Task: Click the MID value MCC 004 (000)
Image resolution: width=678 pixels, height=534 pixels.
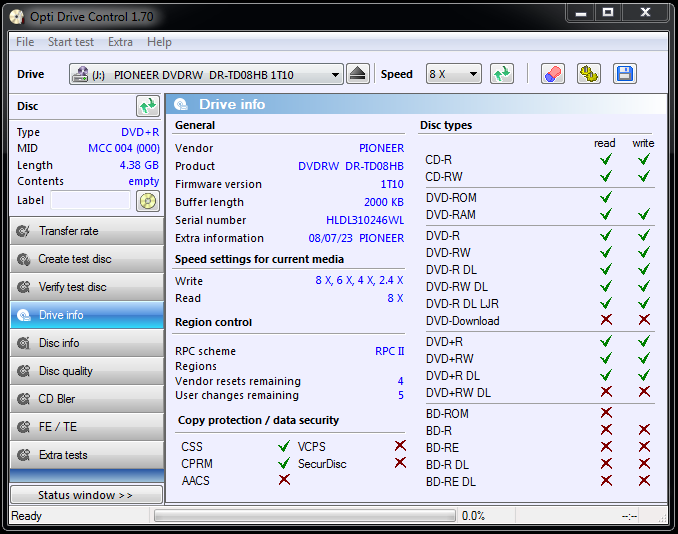Action: (124, 148)
